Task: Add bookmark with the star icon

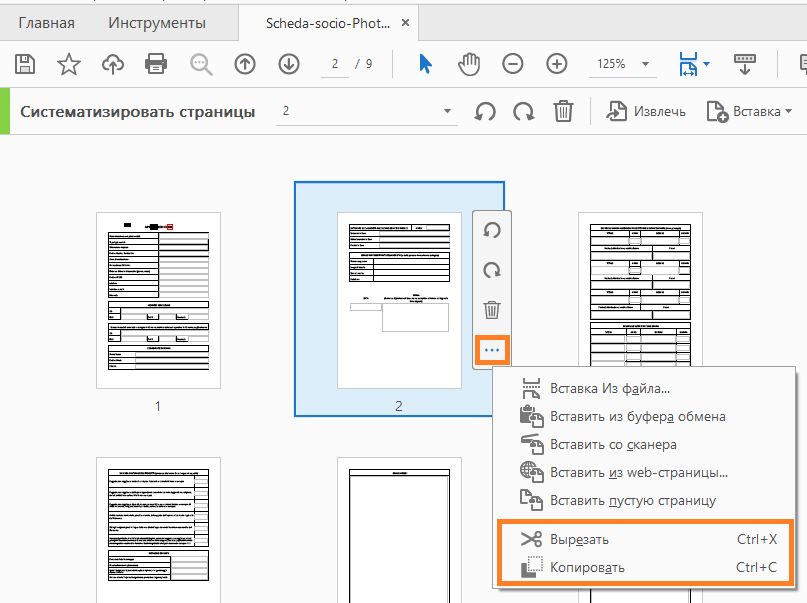Action: [68, 64]
